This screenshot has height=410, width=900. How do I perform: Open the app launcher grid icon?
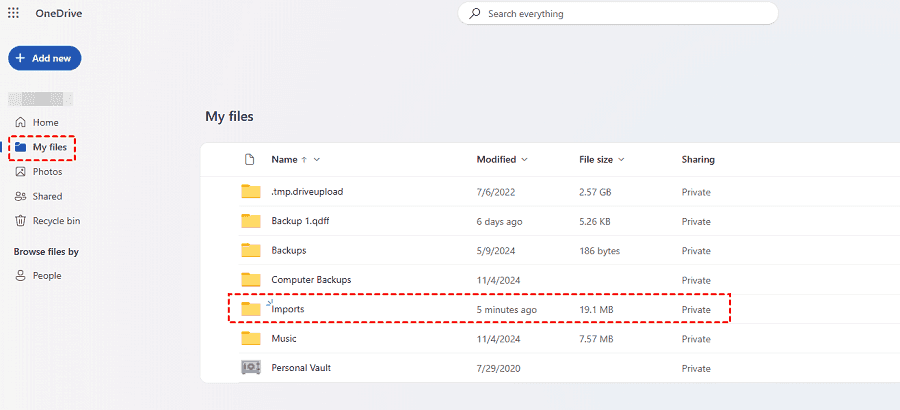(x=13, y=13)
